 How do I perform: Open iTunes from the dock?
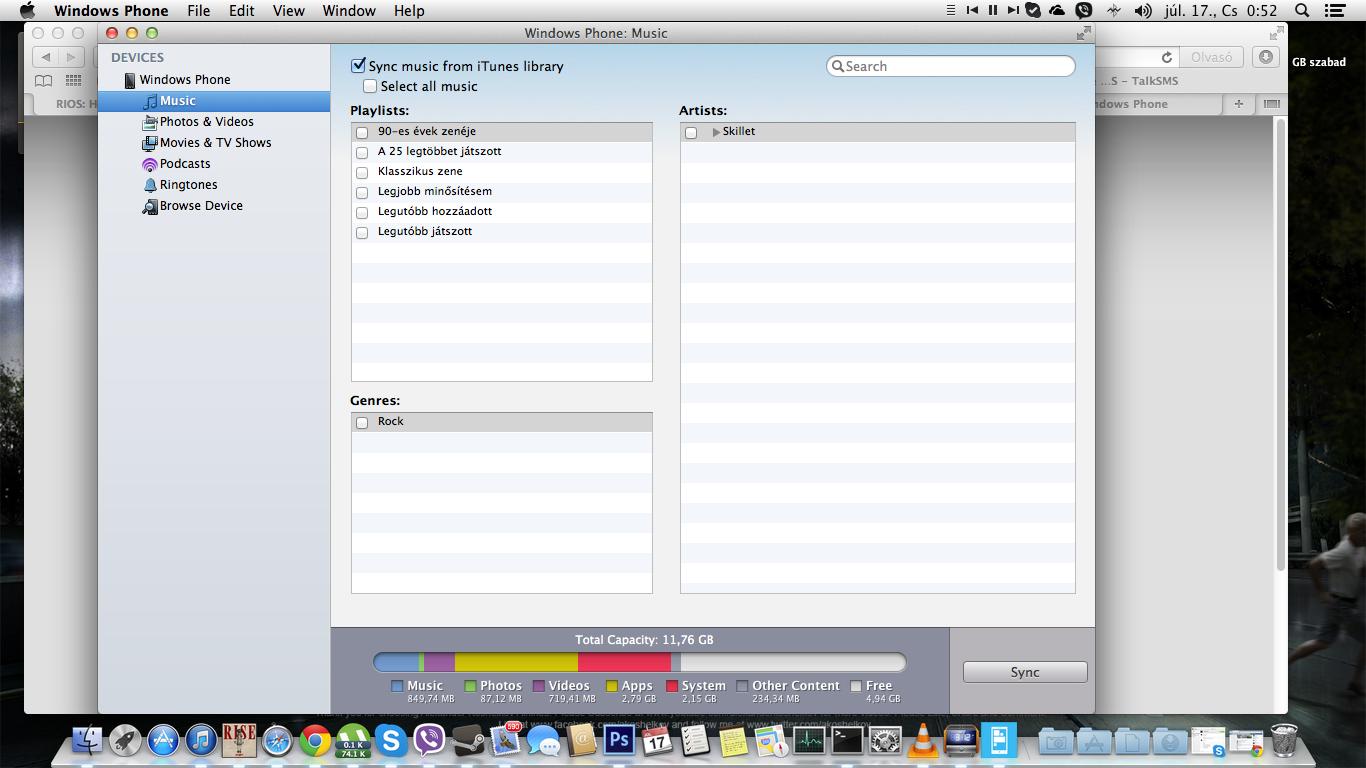(201, 740)
